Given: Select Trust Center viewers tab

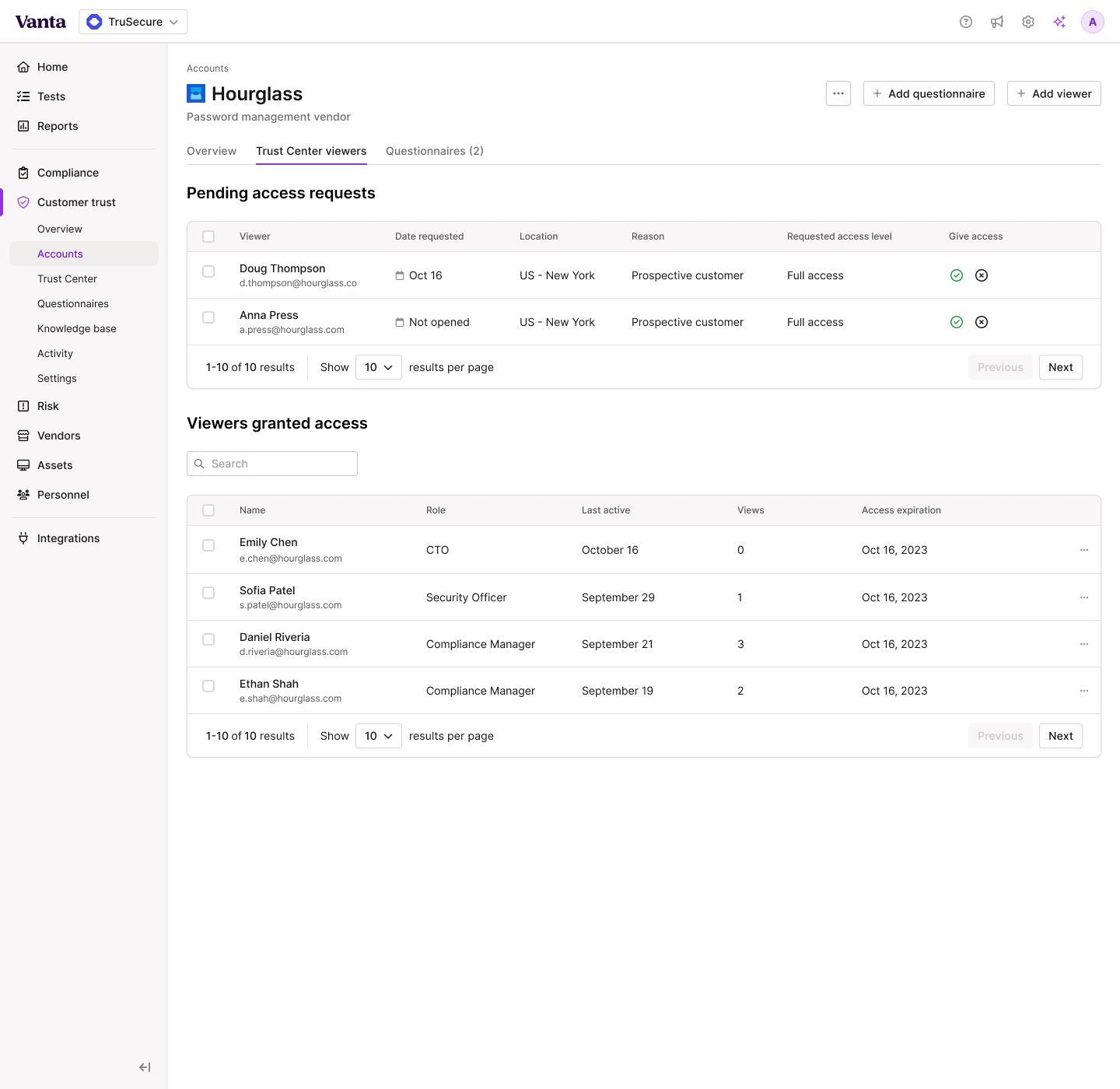Looking at the screenshot, I should pyautogui.click(x=311, y=151).
